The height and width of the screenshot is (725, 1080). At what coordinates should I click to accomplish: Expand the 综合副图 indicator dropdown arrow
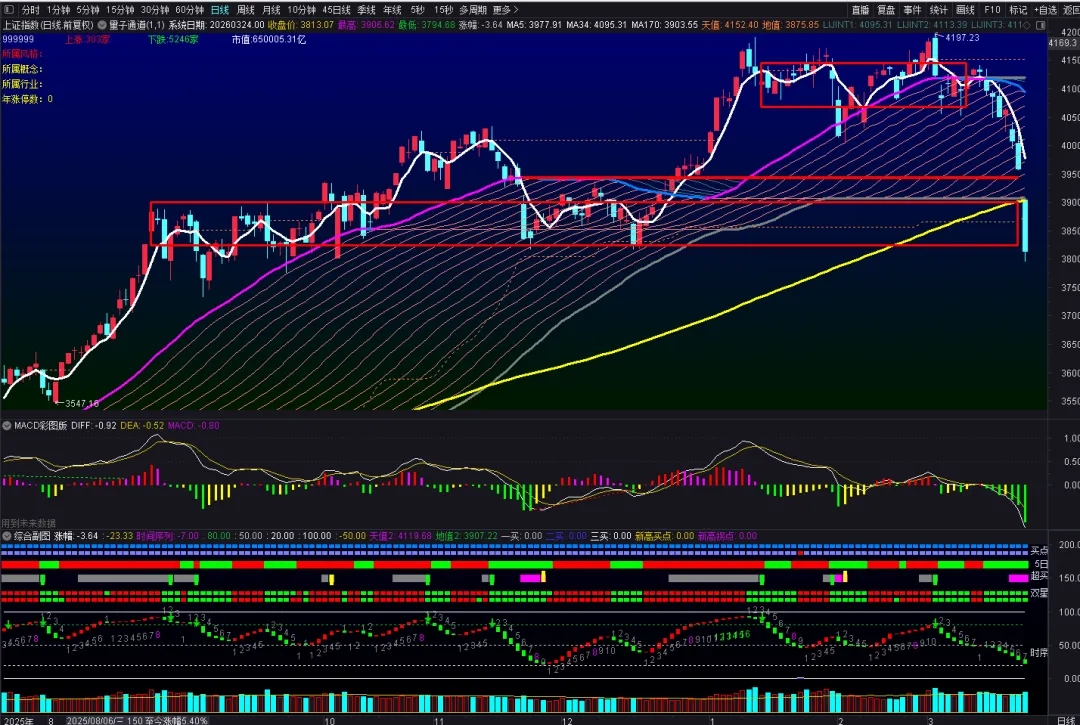[x=7, y=536]
